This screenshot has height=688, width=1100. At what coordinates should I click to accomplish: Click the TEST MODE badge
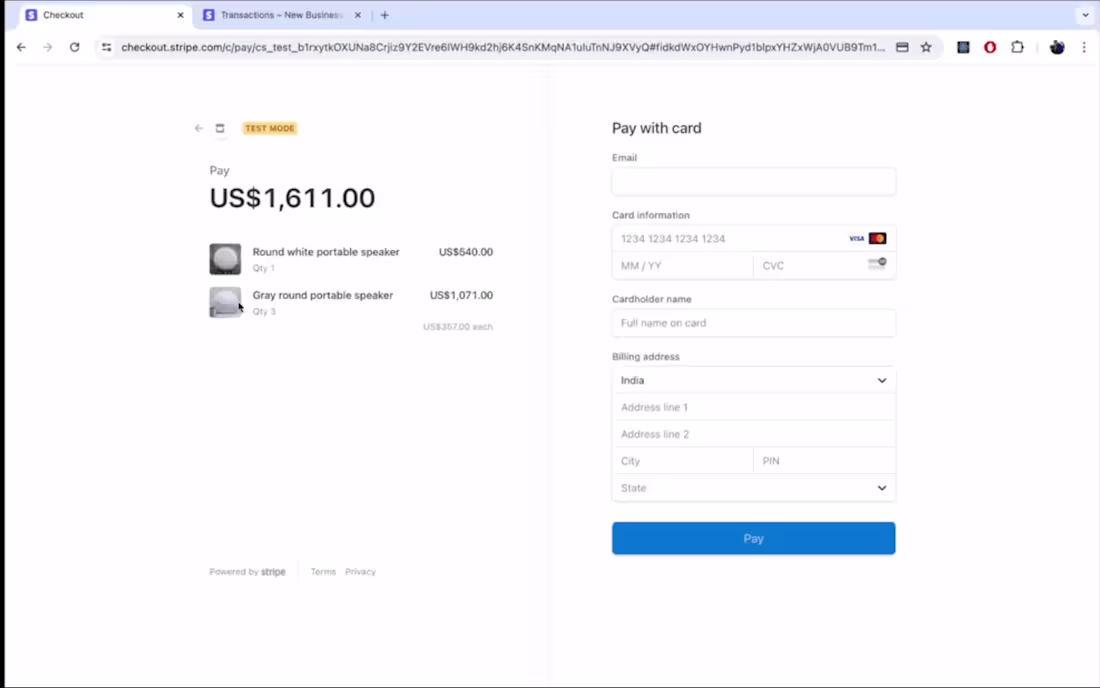click(x=269, y=128)
